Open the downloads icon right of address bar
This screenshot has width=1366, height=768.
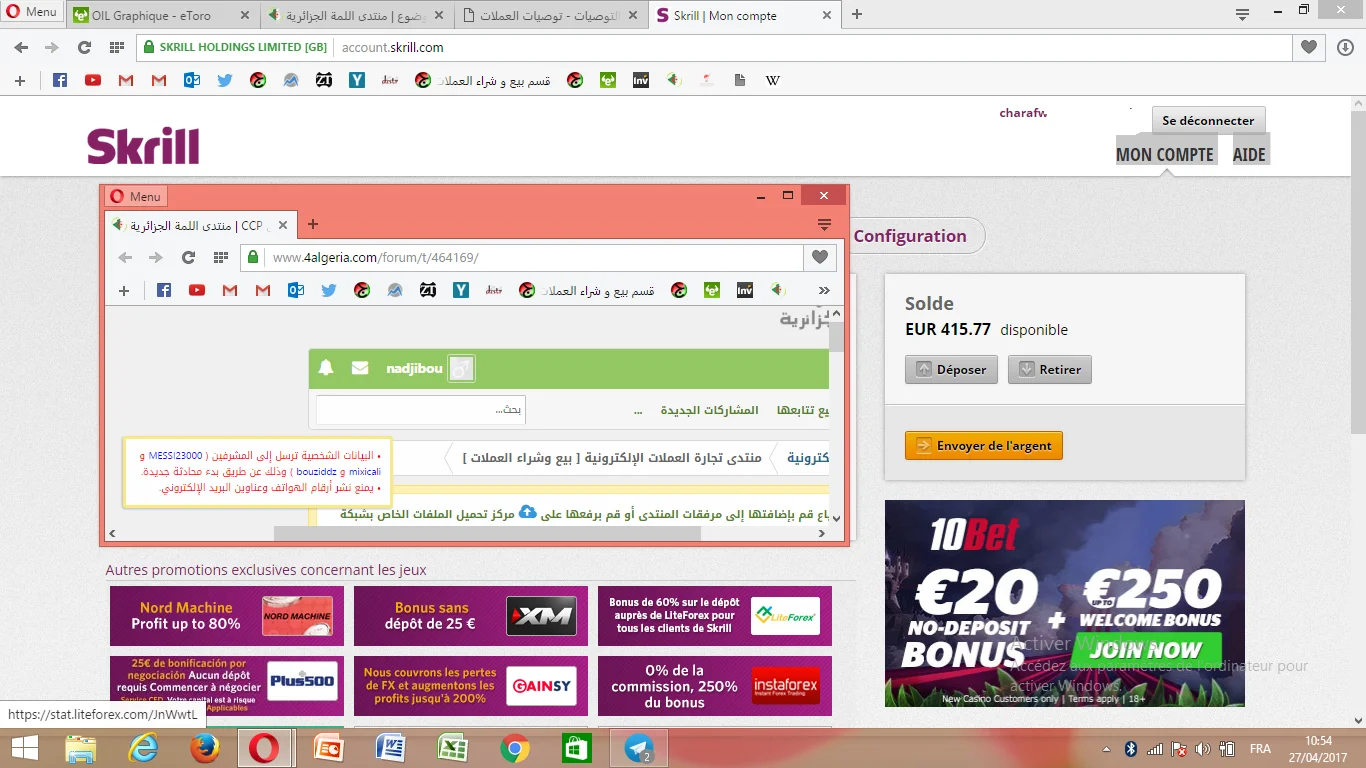[1345, 47]
